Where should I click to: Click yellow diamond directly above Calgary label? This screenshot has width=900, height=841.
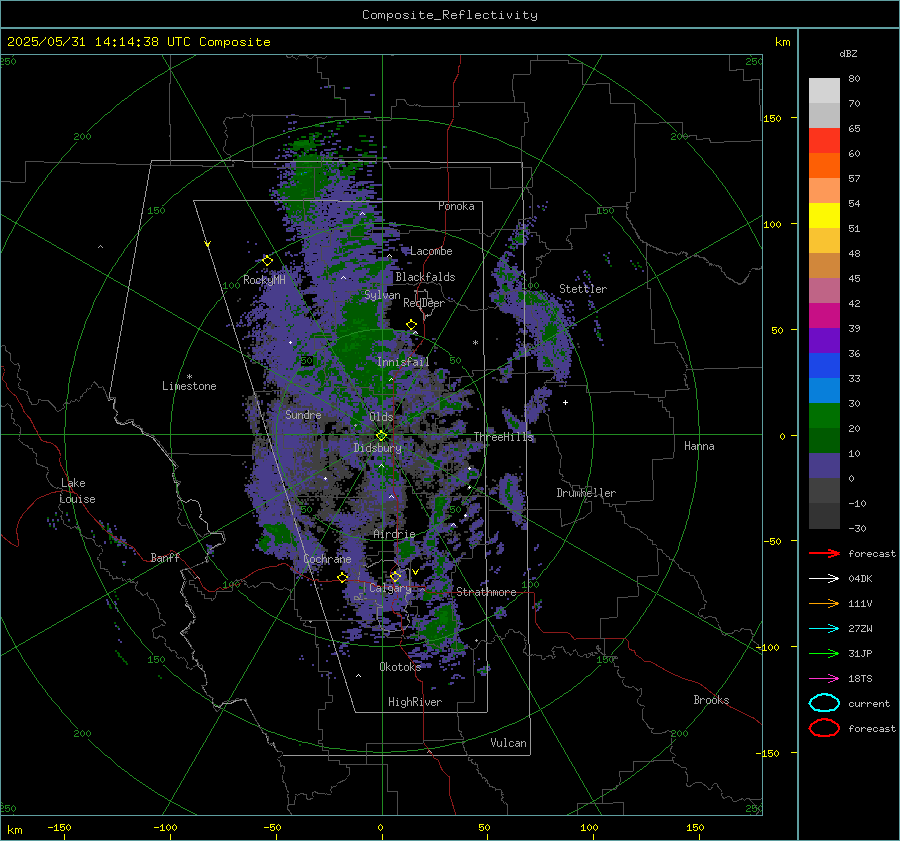[x=395, y=576]
